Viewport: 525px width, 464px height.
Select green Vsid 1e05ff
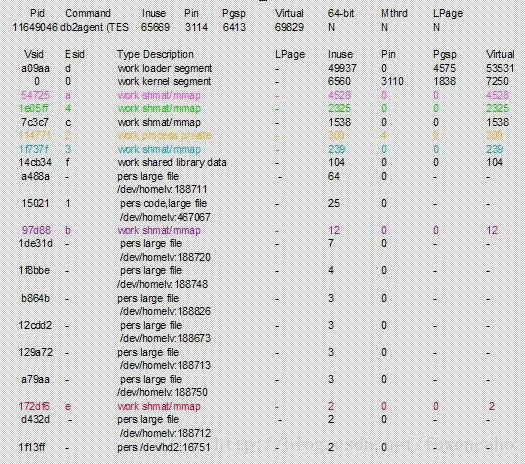(x=33, y=108)
